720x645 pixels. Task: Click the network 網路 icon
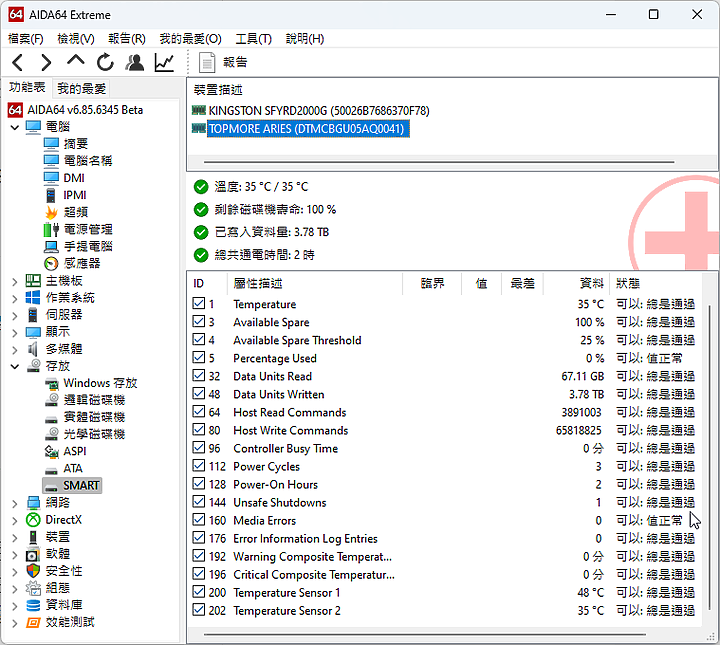(x=33, y=503)
